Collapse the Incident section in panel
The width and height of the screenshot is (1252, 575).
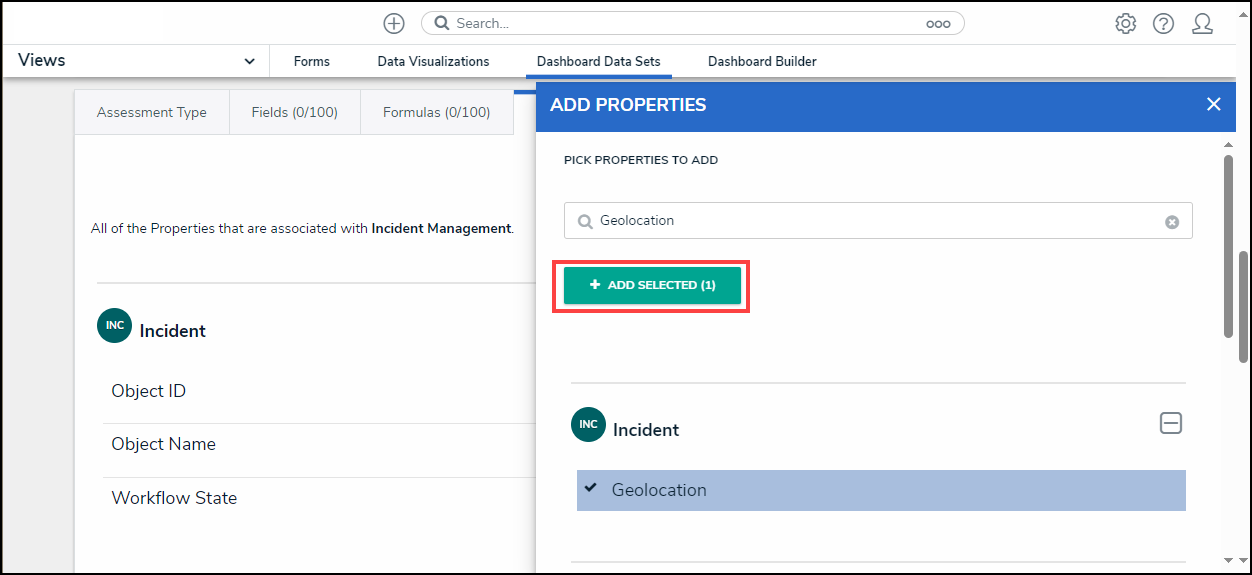pyautogui.click(x=1170, y=424)
